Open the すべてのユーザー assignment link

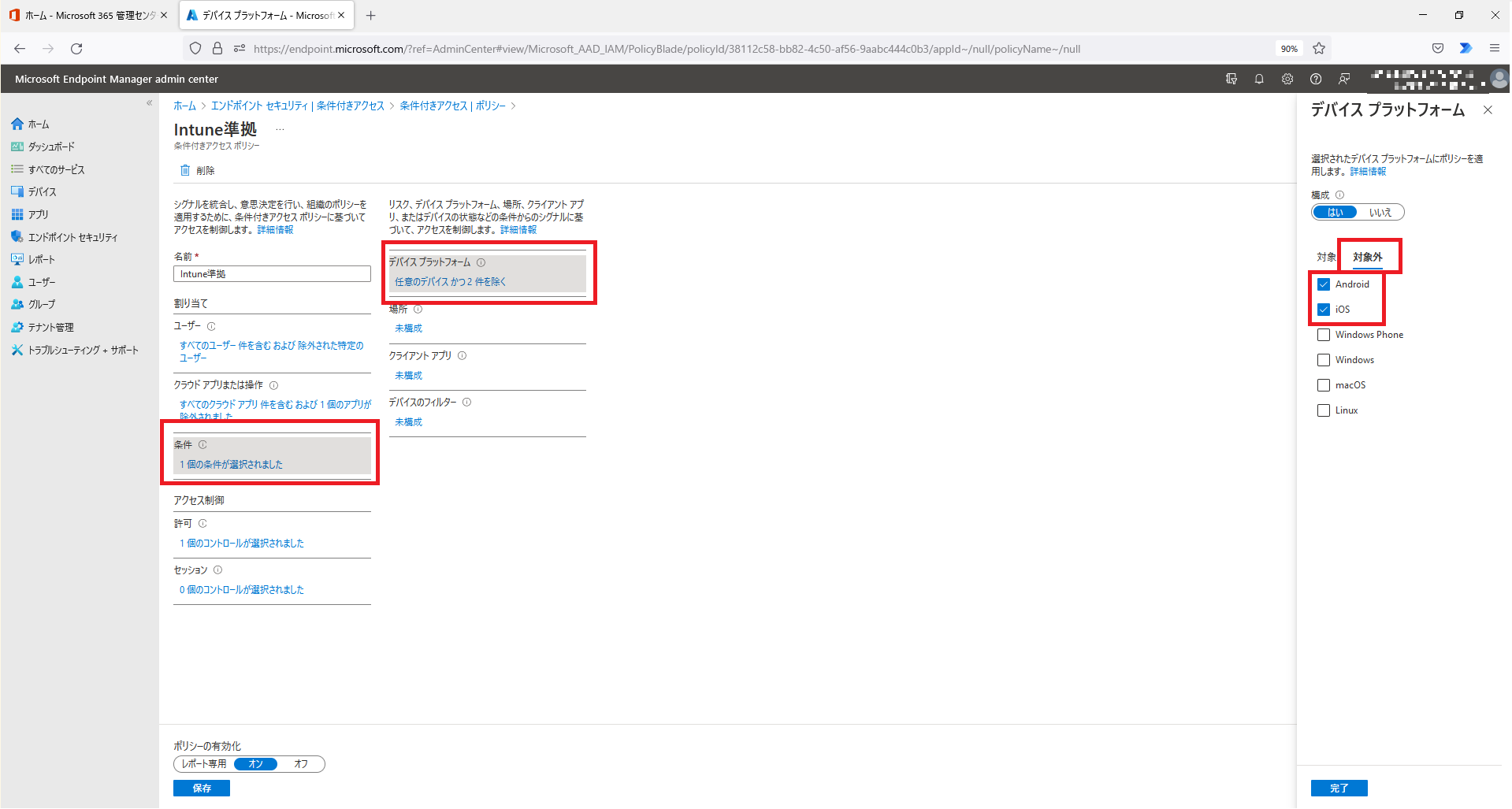(272, 352)
